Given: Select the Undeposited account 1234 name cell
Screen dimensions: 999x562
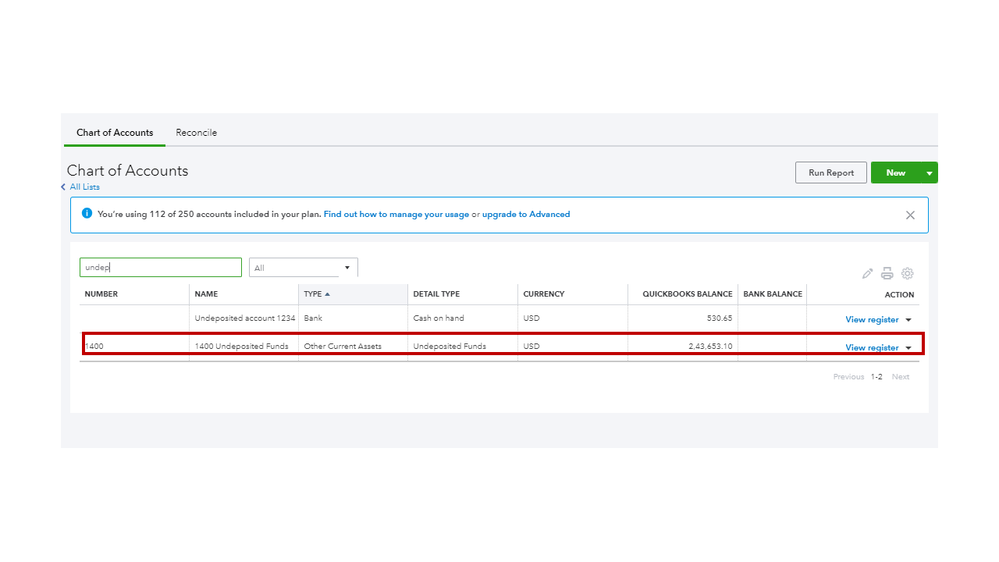Looking at the screenshot, I should pos(245,318).
